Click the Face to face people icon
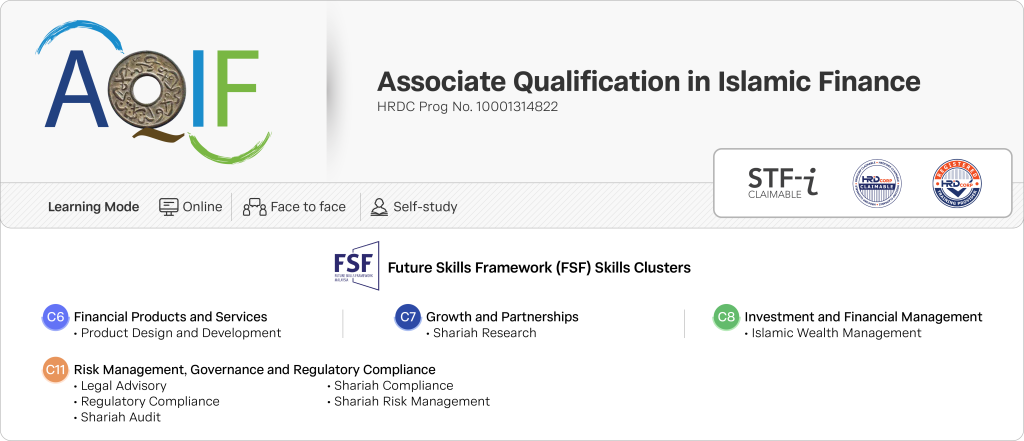1024x441 pixels. click(254, 207)
